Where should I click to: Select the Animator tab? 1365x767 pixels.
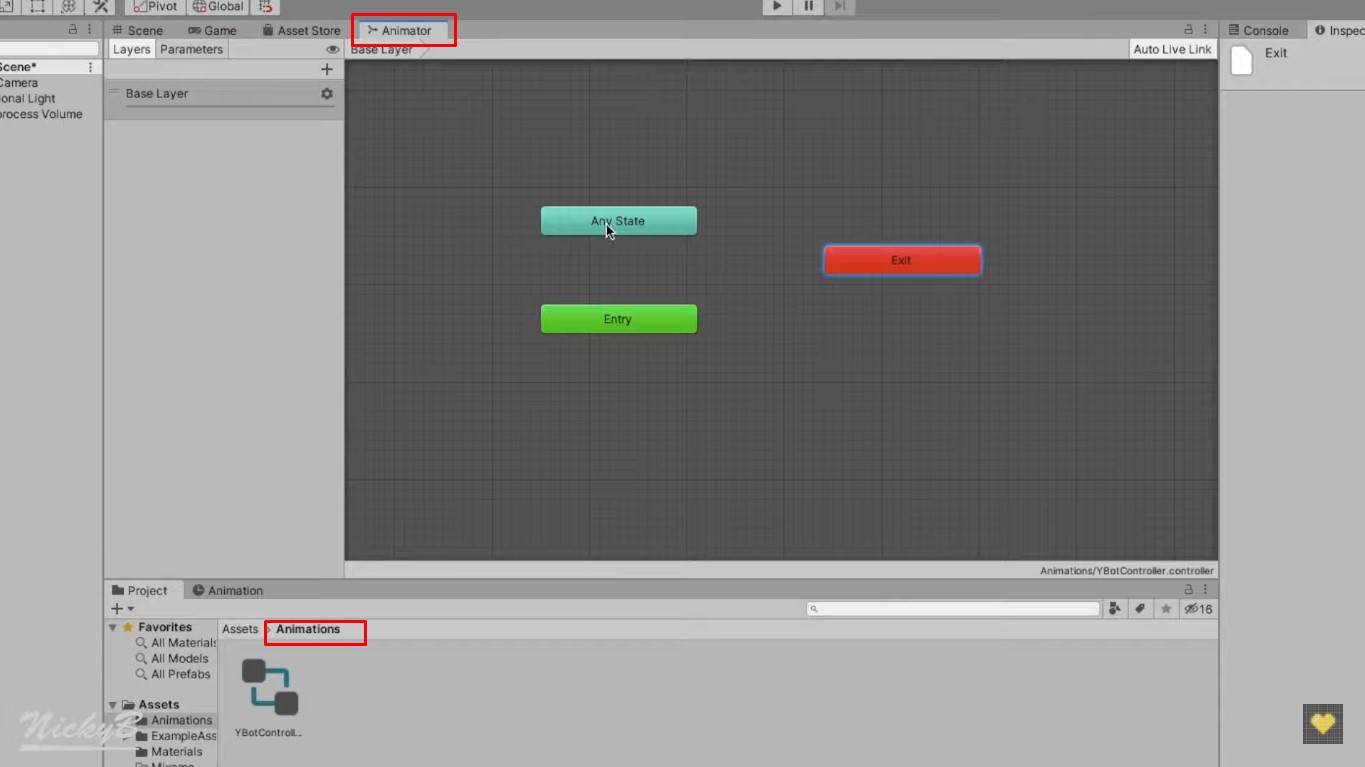(399, 30)
